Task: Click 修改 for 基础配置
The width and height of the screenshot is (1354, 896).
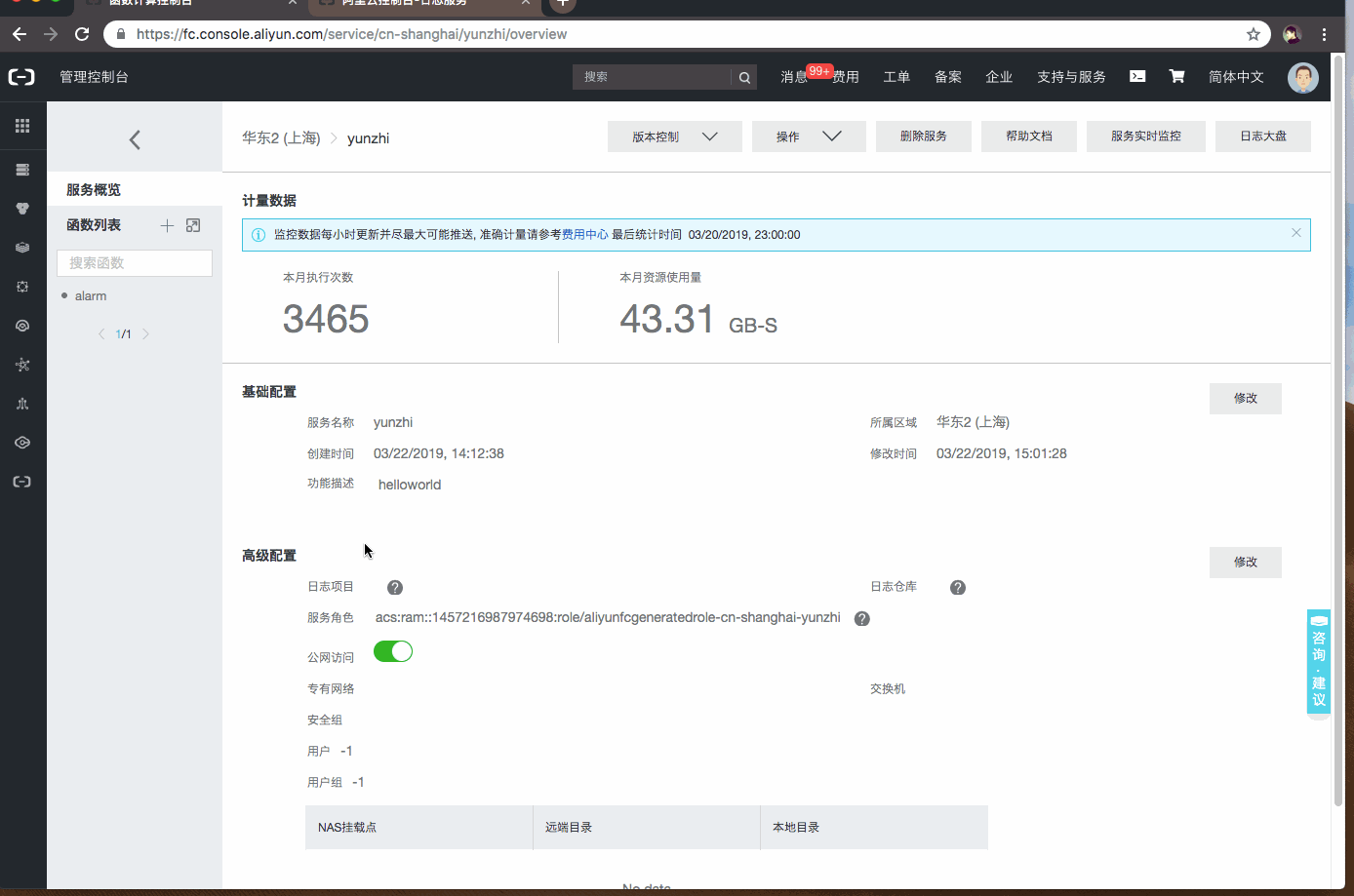Action: (1246, 399)
